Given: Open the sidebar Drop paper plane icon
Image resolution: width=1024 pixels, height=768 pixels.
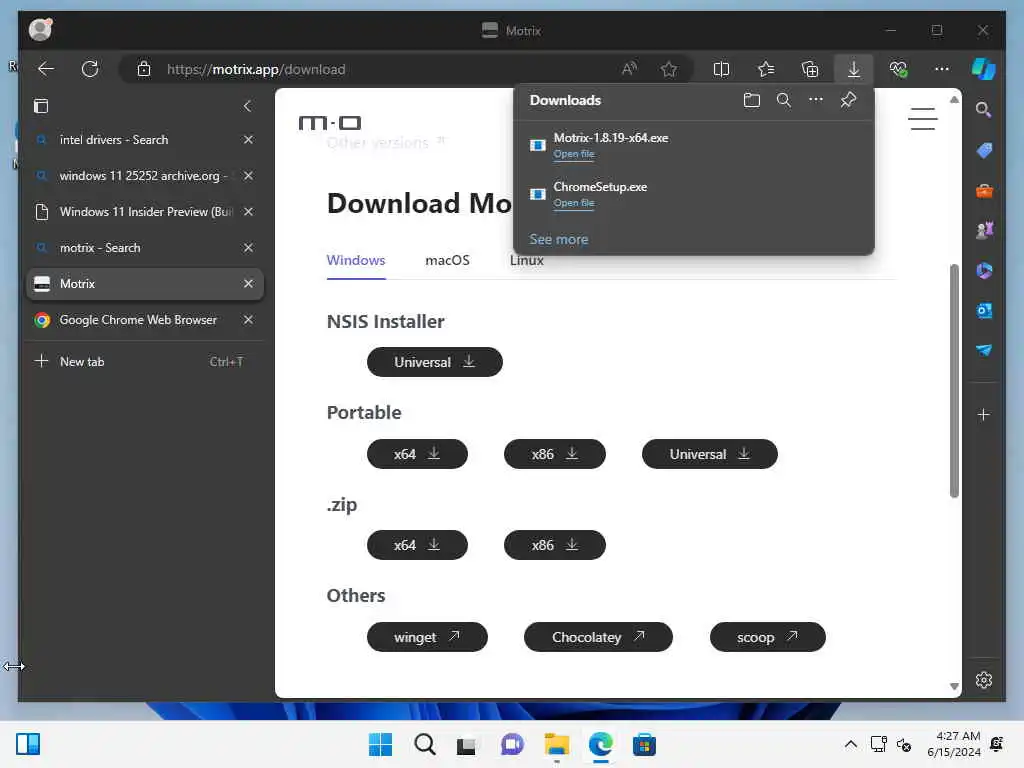Looking at the screenshot, I should point(984,350).
